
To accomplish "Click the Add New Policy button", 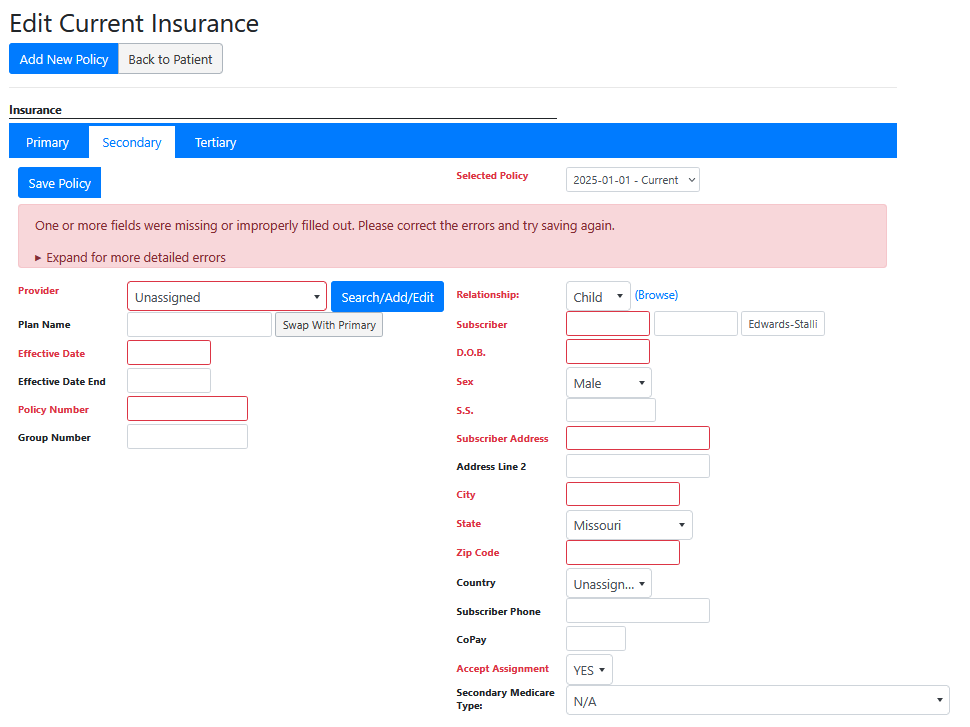I will 64,59.
